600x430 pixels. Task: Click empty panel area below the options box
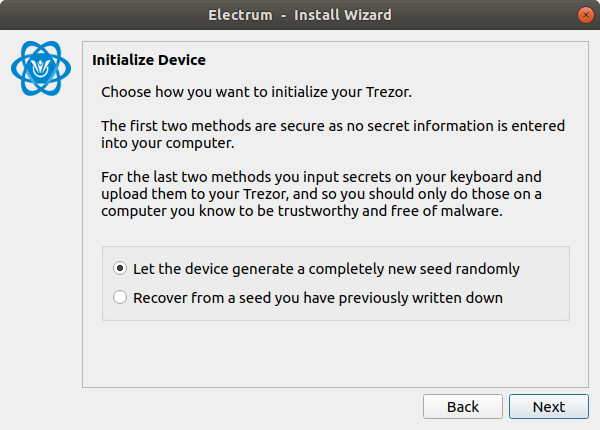(x=335, y=354)
